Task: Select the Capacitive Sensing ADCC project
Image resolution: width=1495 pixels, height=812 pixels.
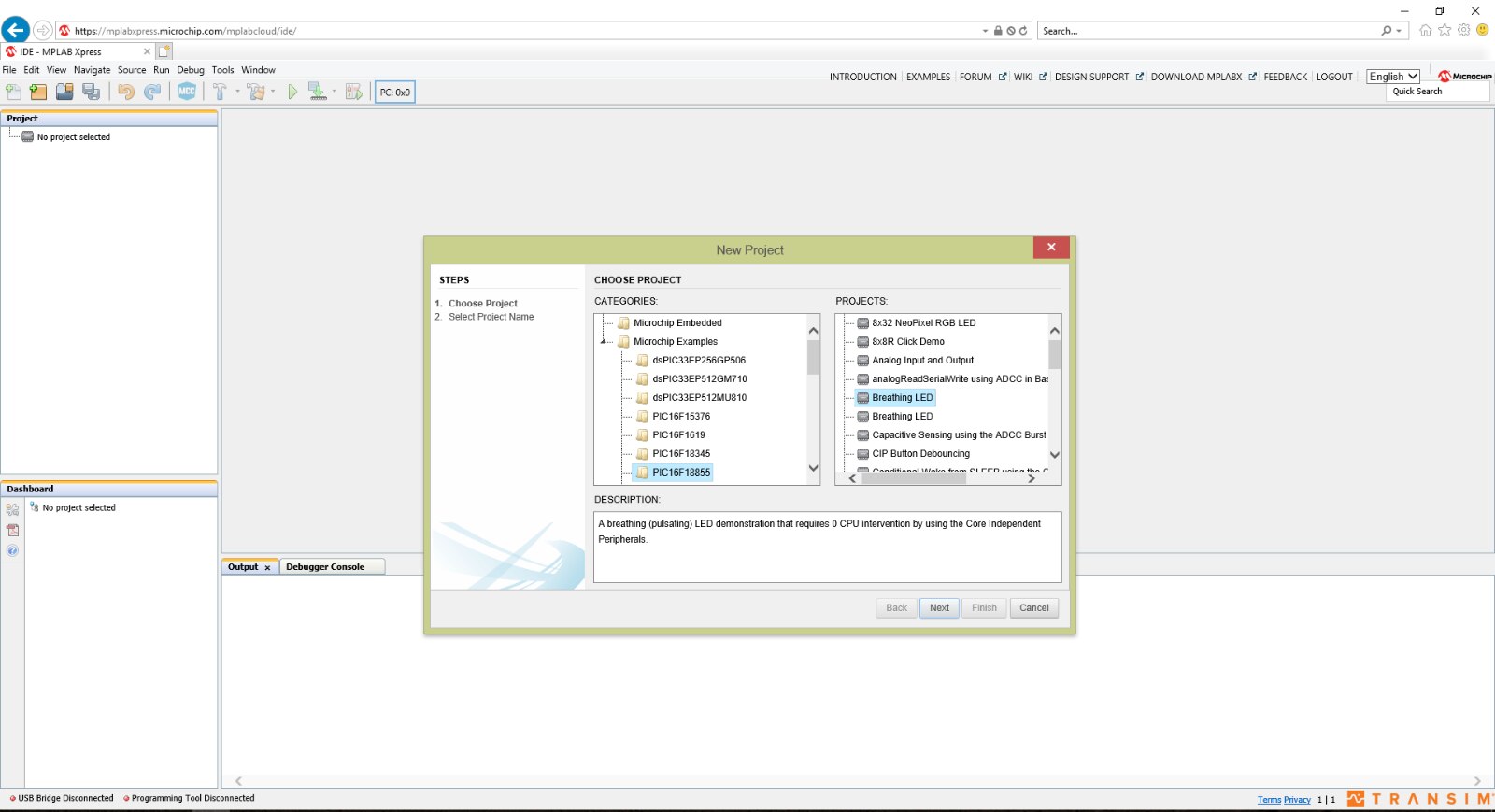Action: click(959, 435)
